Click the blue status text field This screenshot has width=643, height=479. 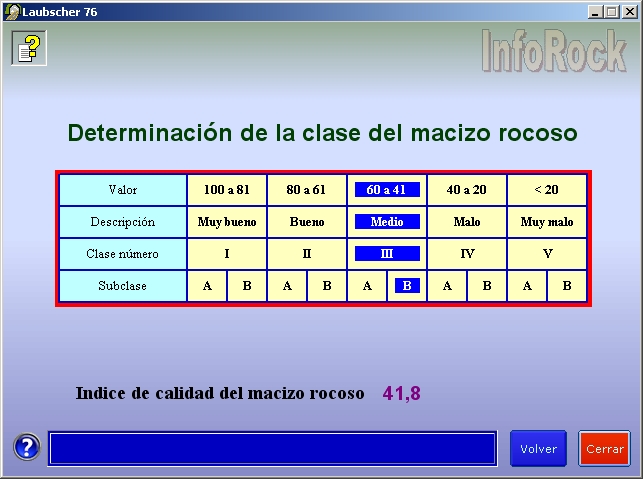pyautogui.click(x=272, y=448)
